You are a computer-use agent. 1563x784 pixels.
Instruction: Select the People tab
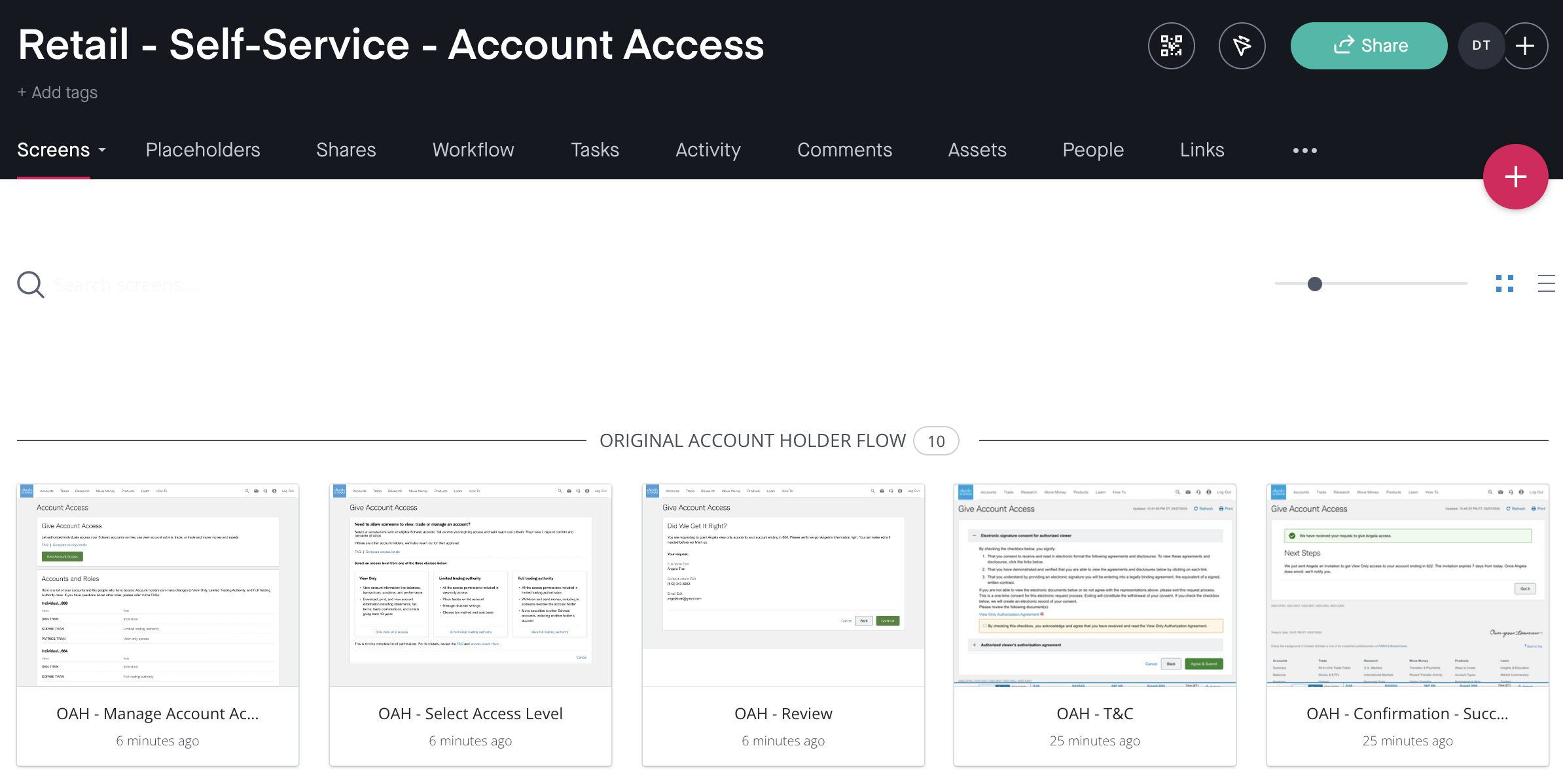pos(1092,150)
